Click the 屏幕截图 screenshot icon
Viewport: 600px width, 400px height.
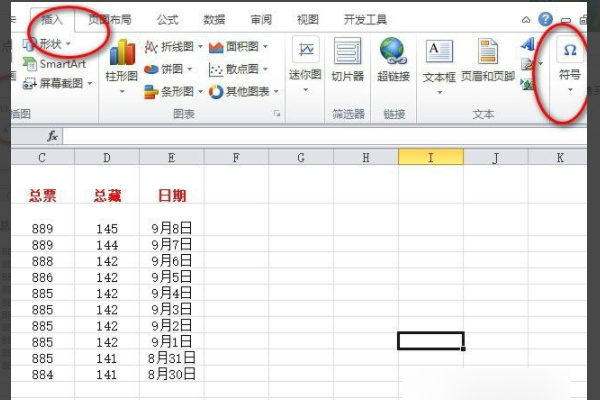pos(29,83)
